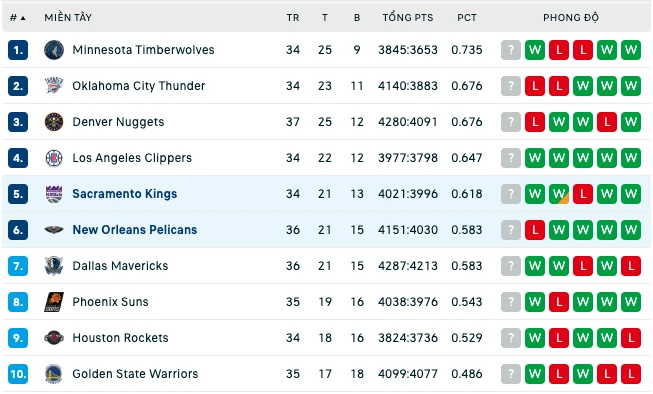Image resolution: width=653 pixels, height=394 pixels.
Task: Select the Houston Rockets logo
Action: point(54,338)
